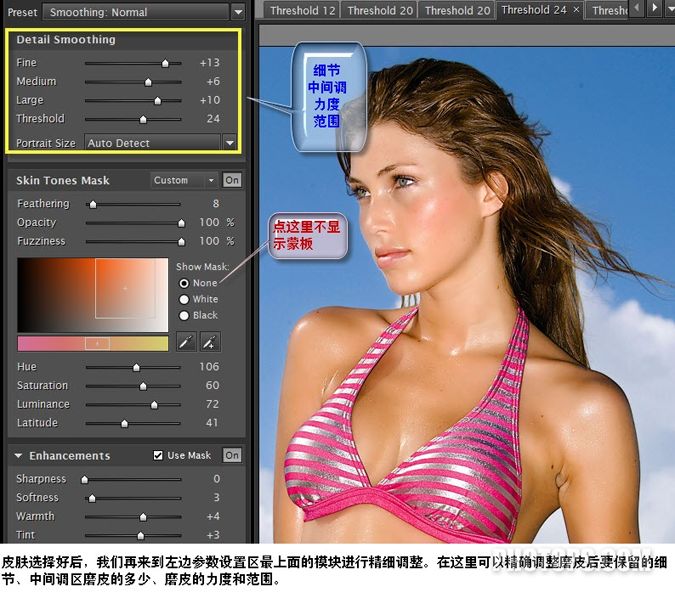Open the Custom skin mask dropdown

[184, 180]
